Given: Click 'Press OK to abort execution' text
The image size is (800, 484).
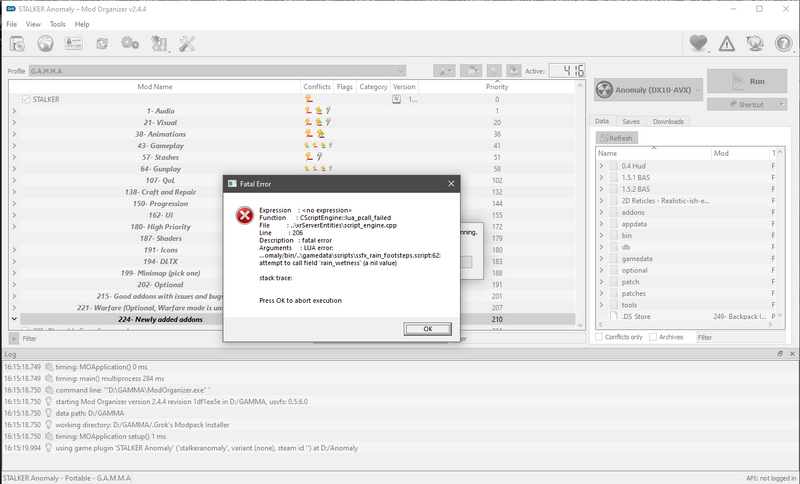Looking at the screenshot, I should 301,300.
